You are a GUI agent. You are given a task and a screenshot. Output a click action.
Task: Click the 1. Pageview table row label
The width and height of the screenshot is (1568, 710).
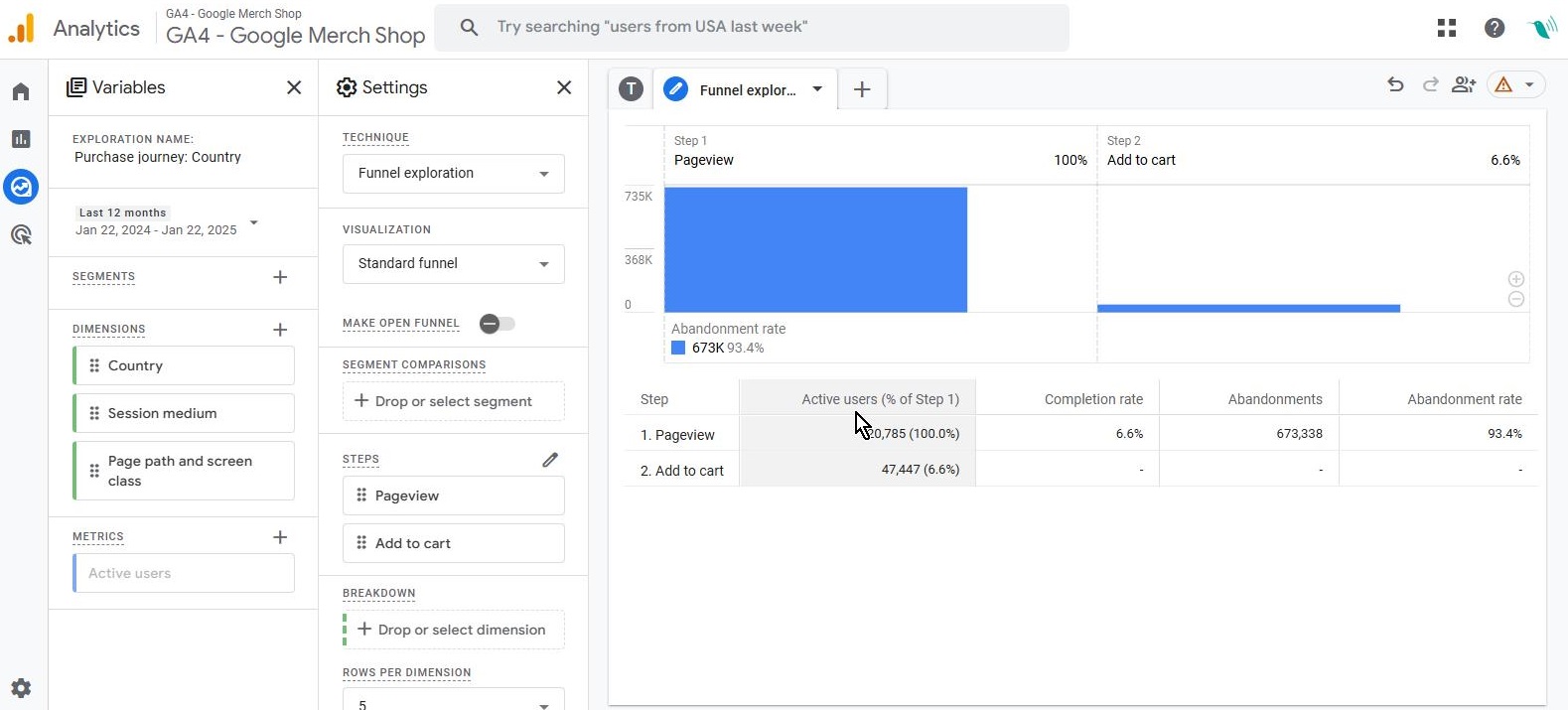coord(677,435)
